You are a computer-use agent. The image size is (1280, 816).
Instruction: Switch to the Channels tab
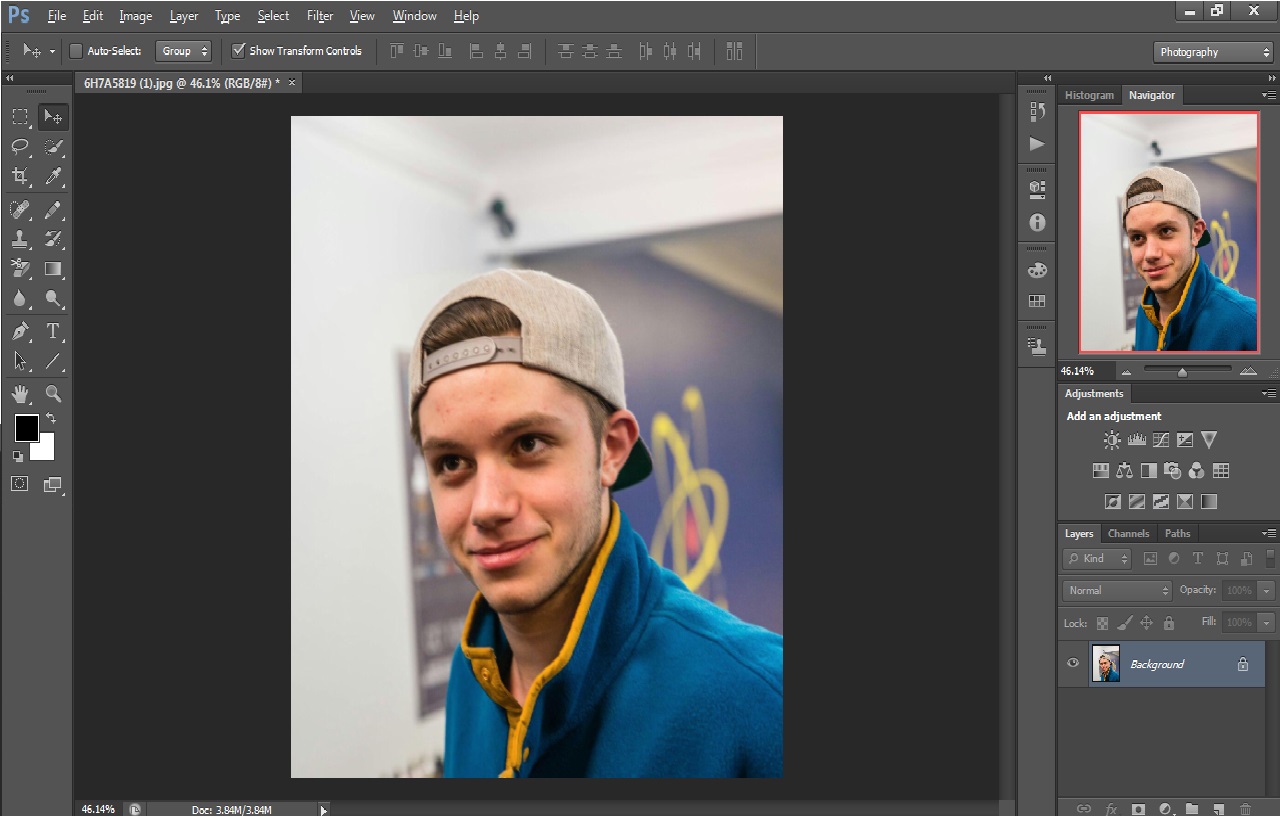coord(1128,533)
